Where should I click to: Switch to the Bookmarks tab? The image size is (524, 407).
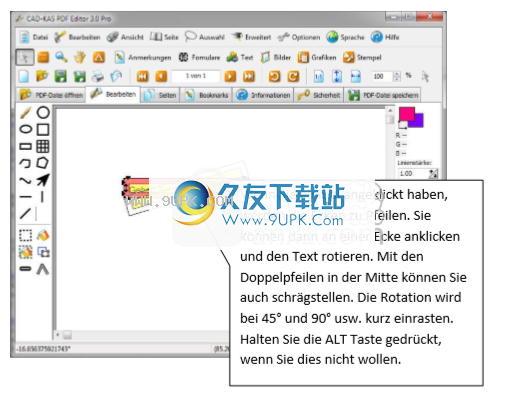(x=207, y=95)
